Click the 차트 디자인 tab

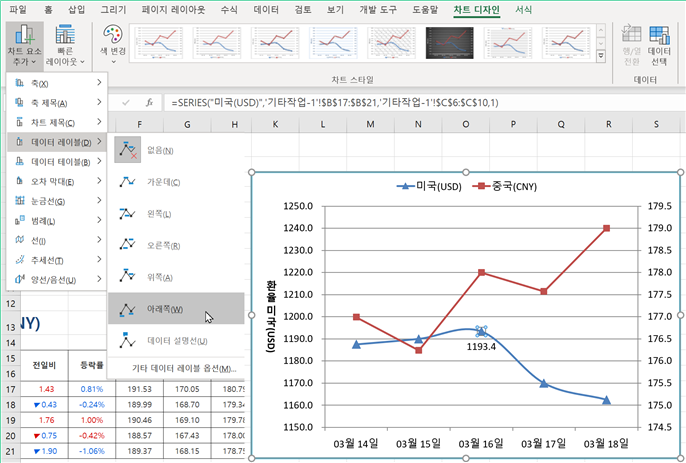coord(476,9)
